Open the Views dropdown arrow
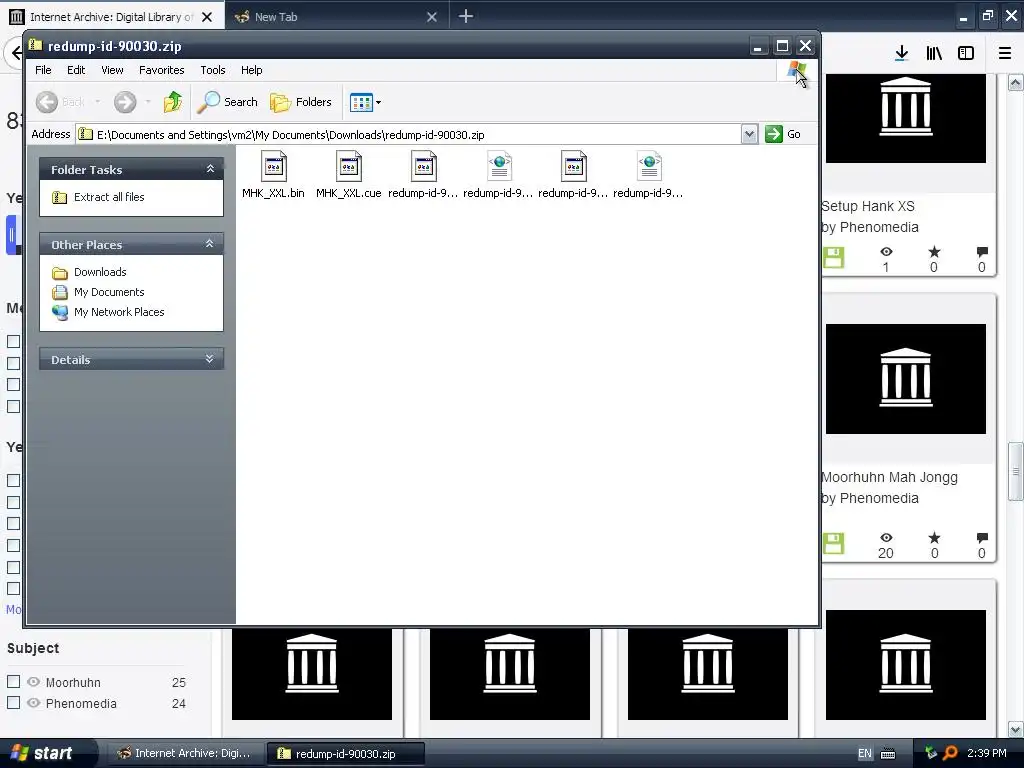The height and width of the screenshot is (768, 1024). [x=378, y=103]
